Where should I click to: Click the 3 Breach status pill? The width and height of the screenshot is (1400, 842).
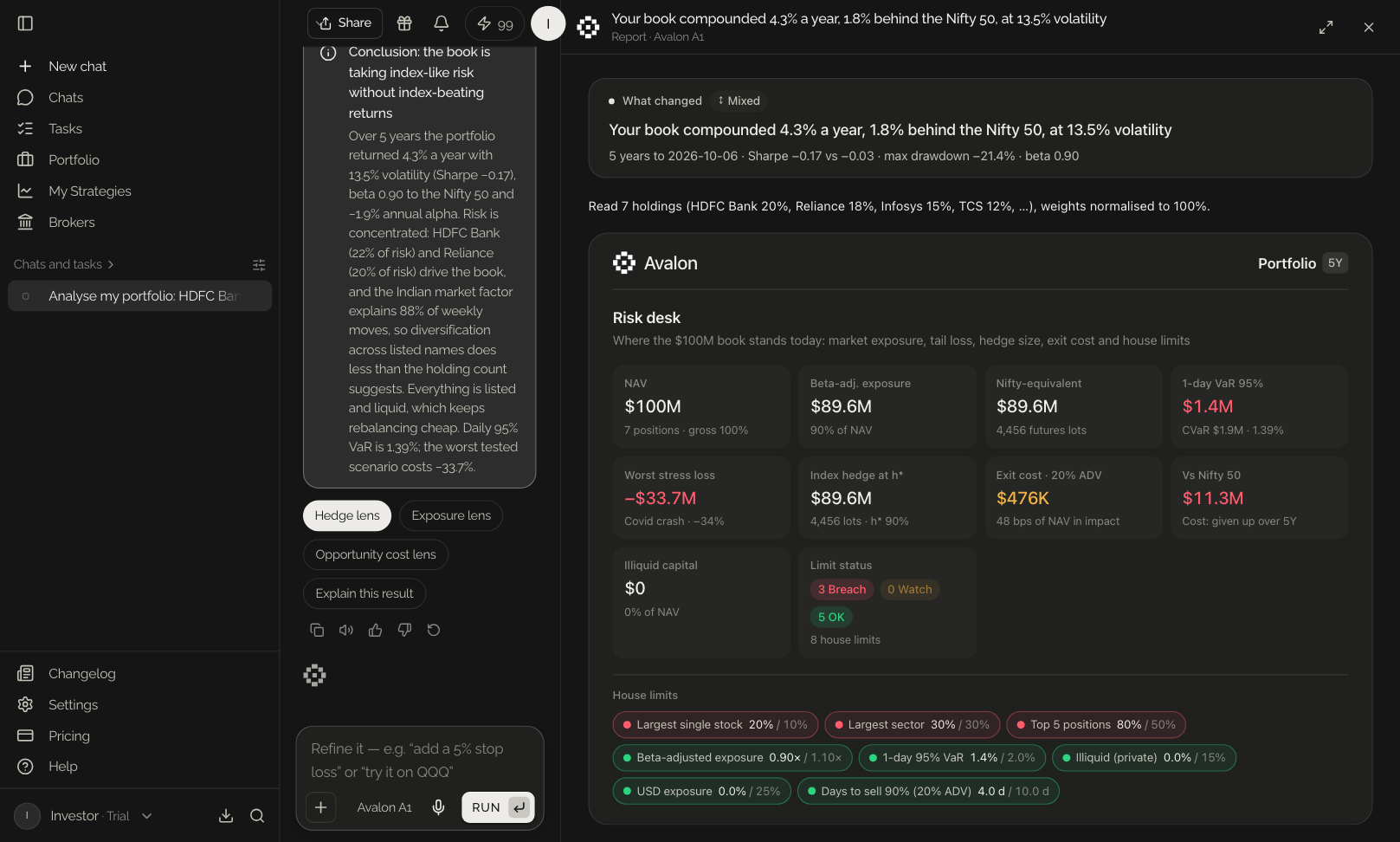click(x=842, y=590)
